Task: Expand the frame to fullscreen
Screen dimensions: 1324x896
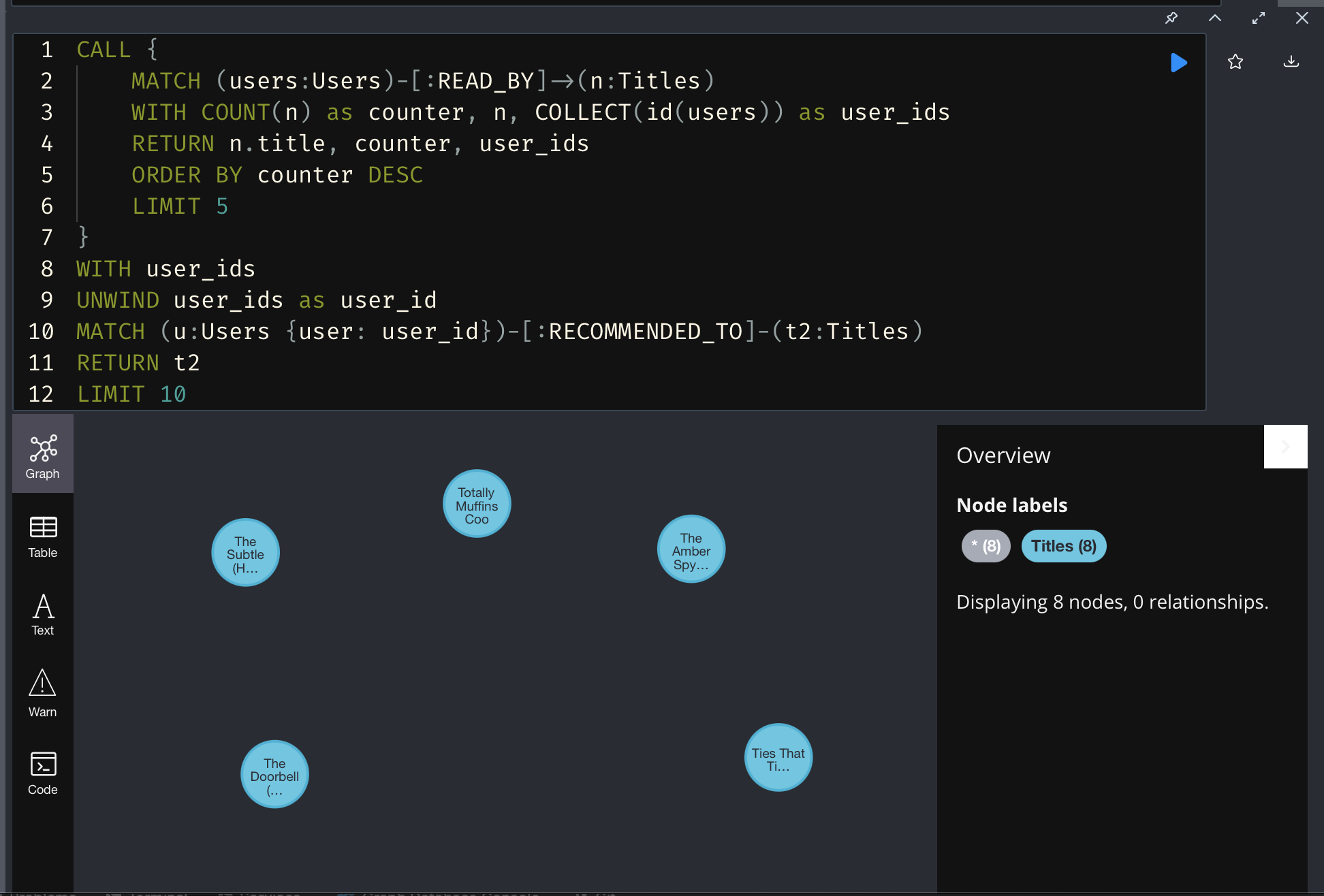Action: [x=1259, y=18]
